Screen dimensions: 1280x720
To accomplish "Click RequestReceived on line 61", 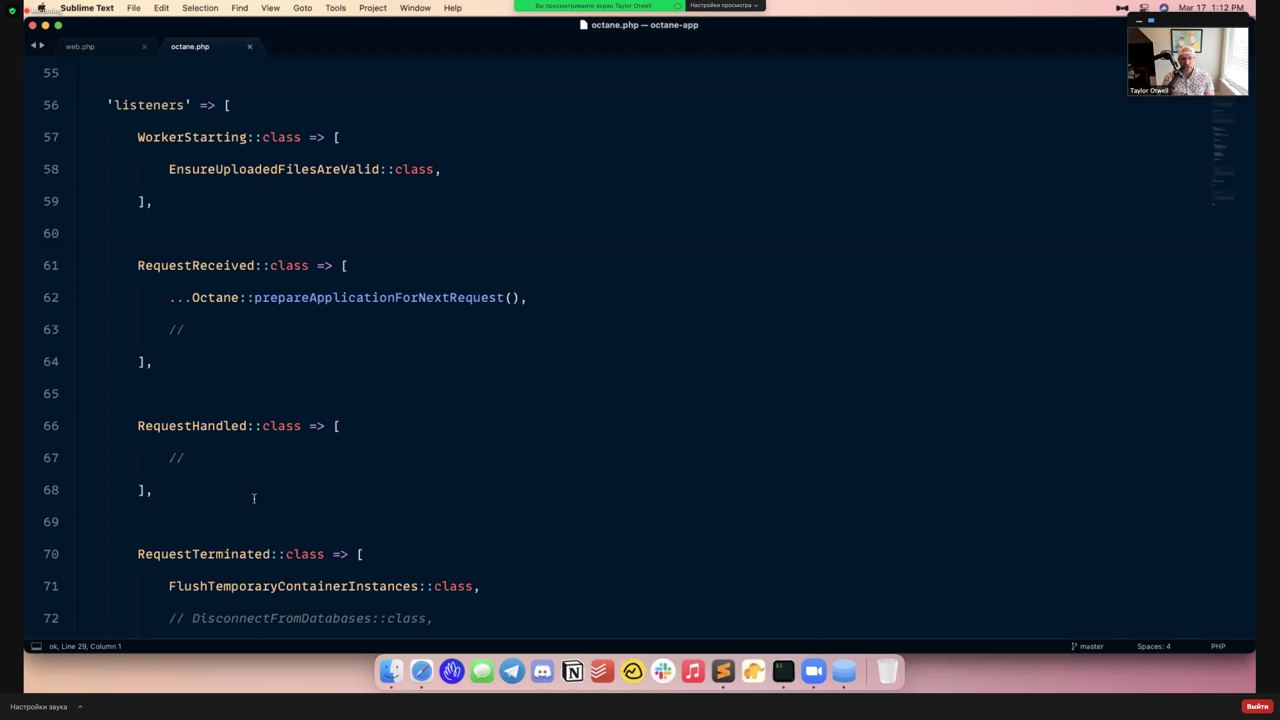I will [196, 265].
